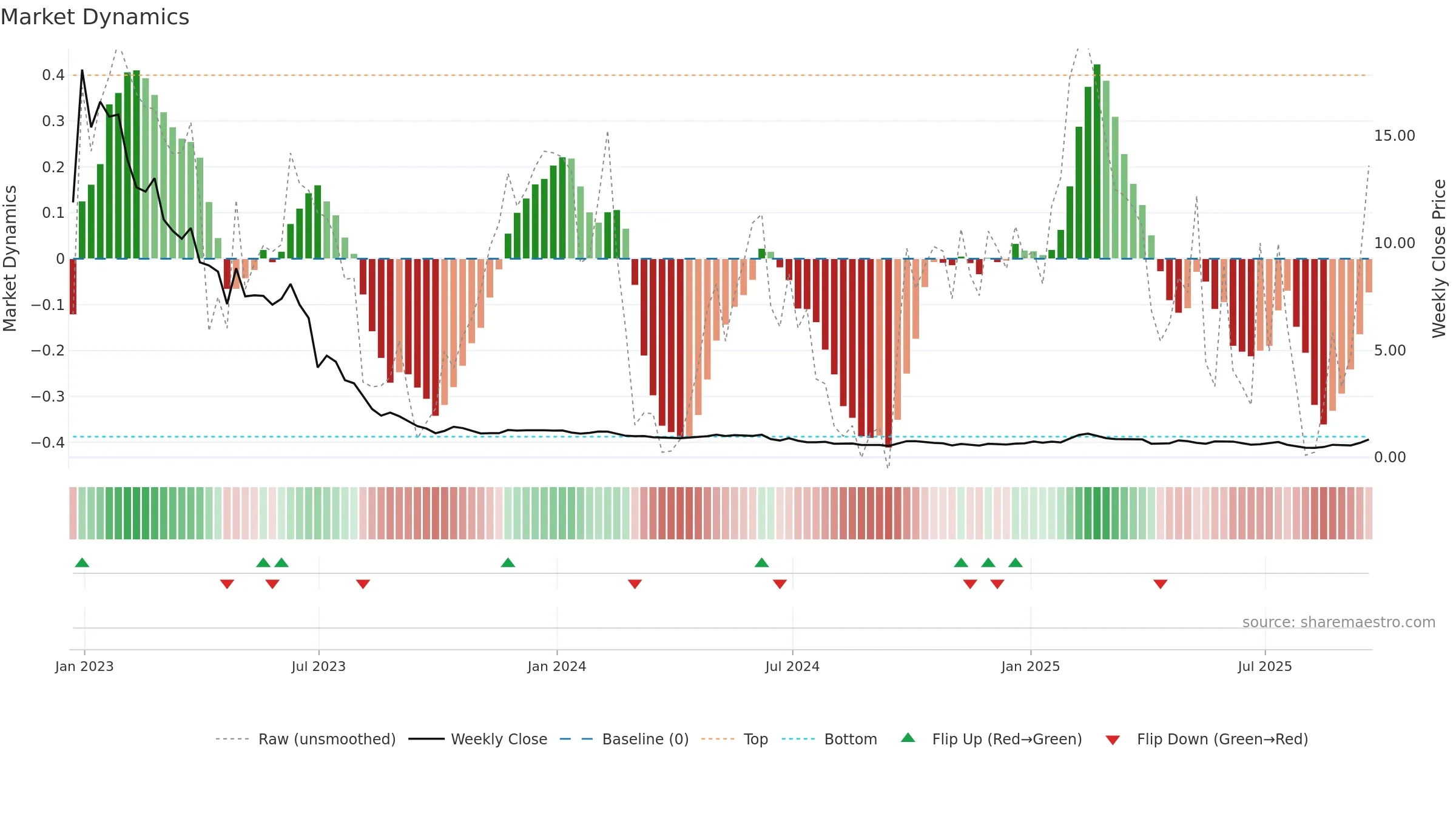Click the Weekly Close Price axis title
1456x819 pixels.
click(1439, 258)
